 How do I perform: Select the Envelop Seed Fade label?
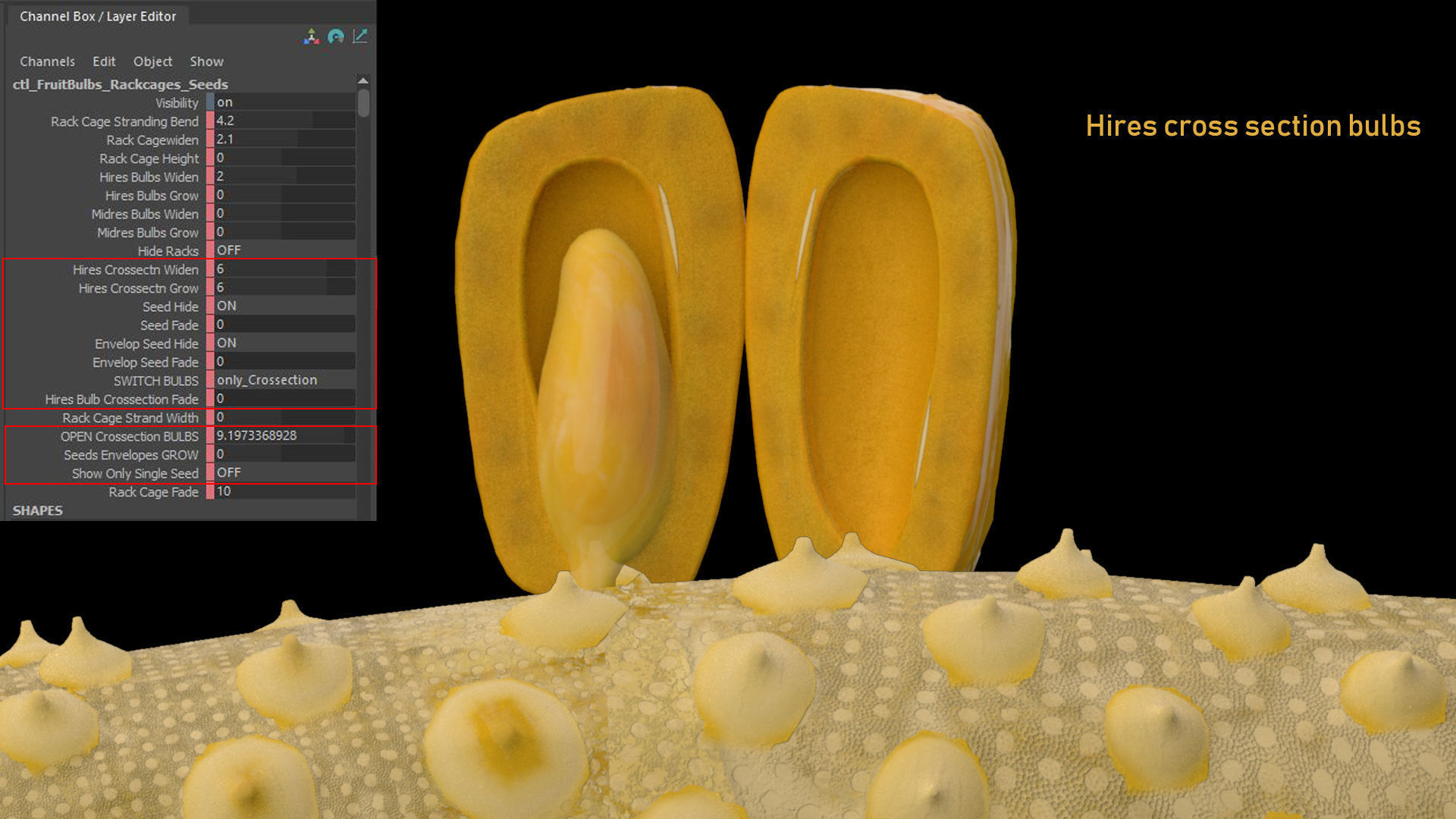tap(146, 362)
